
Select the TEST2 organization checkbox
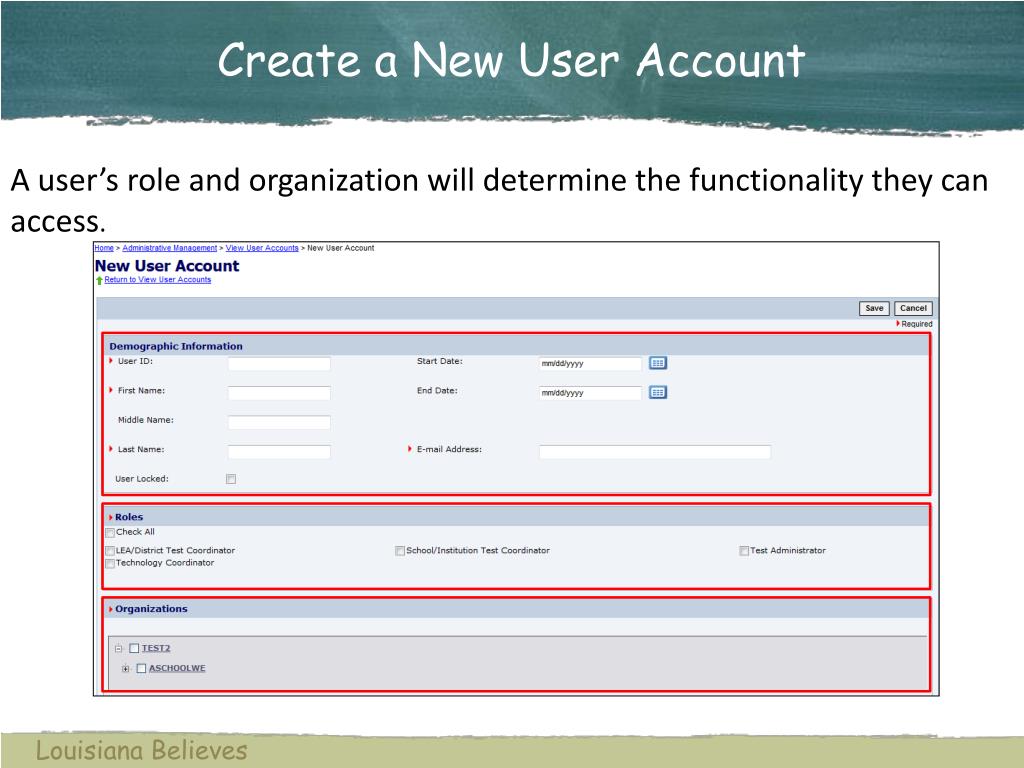pos(134,648)
